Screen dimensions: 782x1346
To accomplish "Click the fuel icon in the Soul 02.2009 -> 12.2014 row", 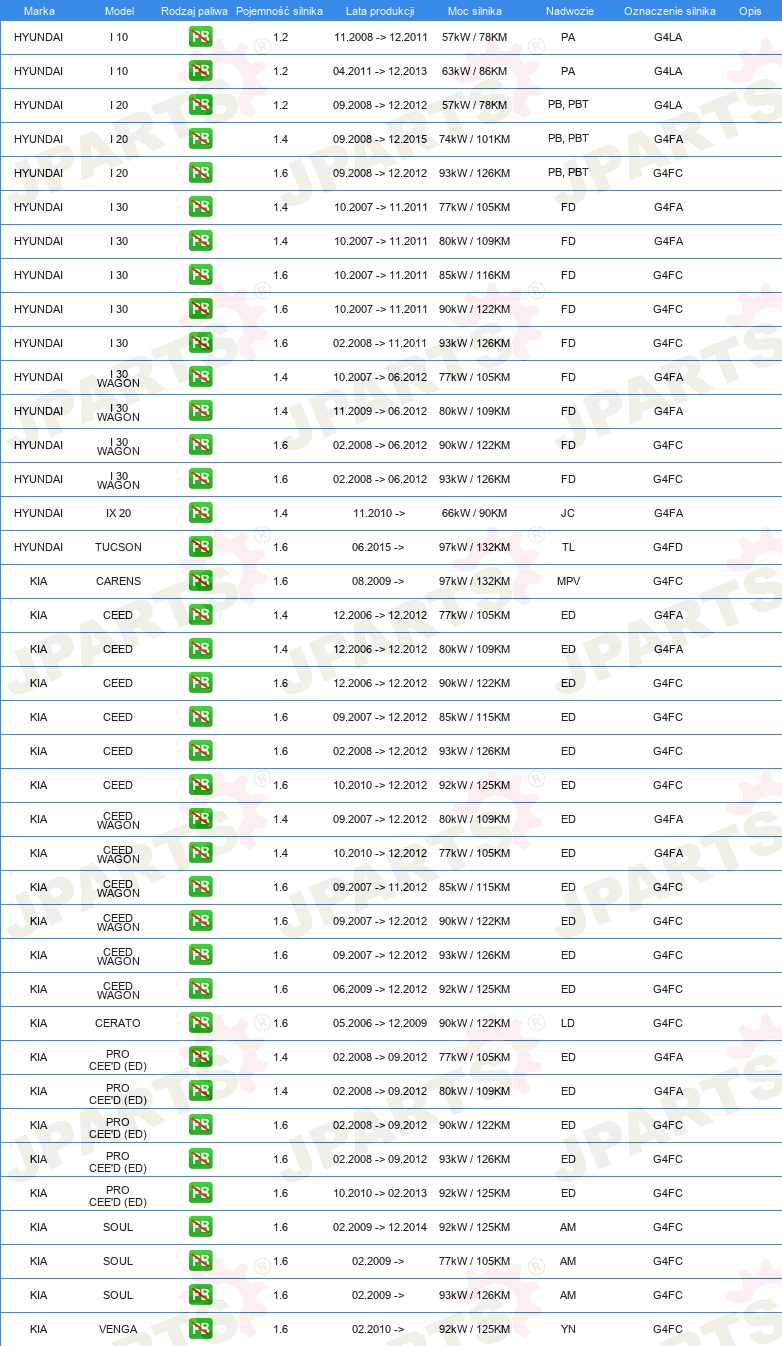I will click(200, 1227).
